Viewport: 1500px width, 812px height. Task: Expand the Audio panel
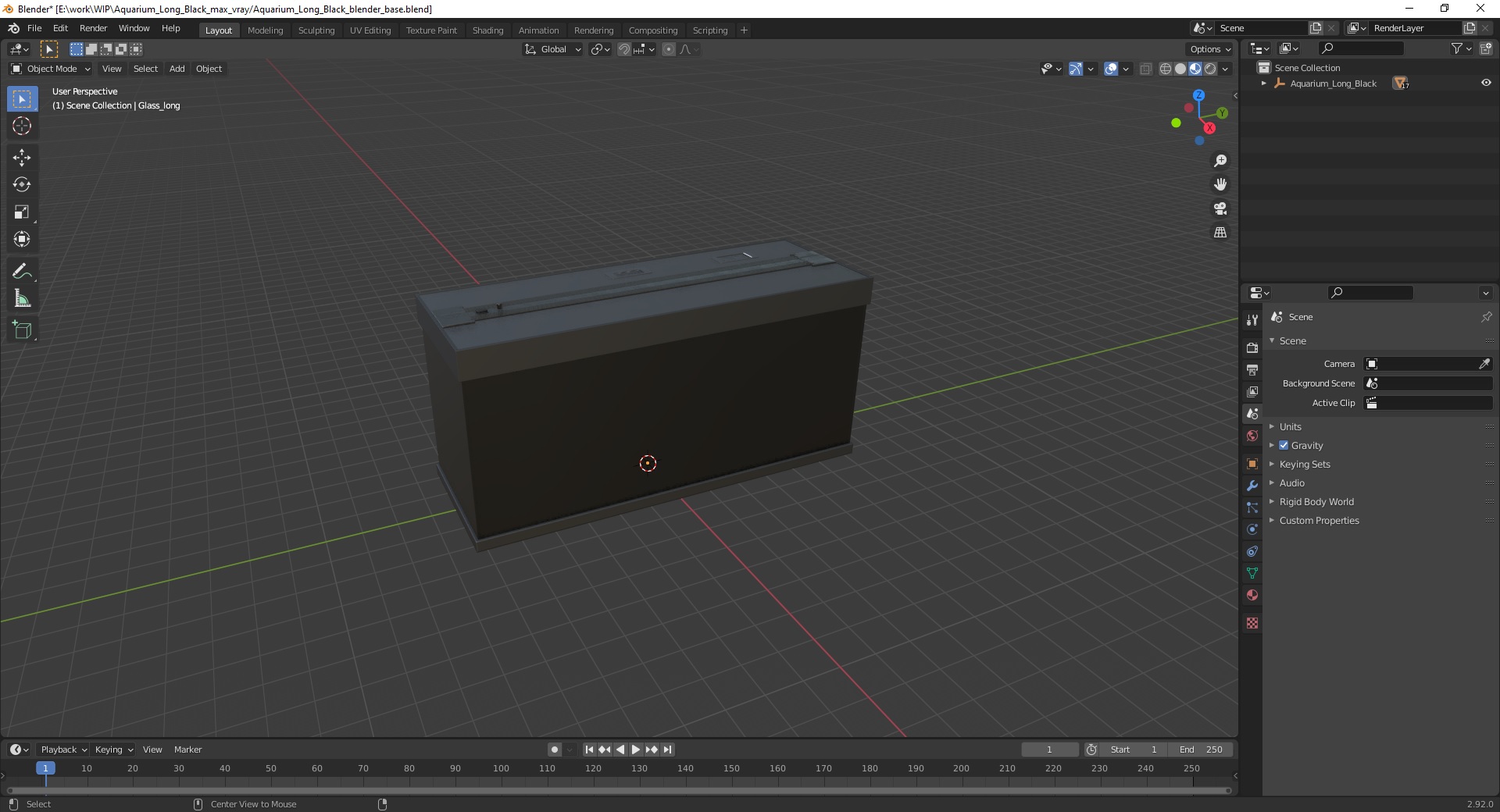click(x=1291, y=483)
